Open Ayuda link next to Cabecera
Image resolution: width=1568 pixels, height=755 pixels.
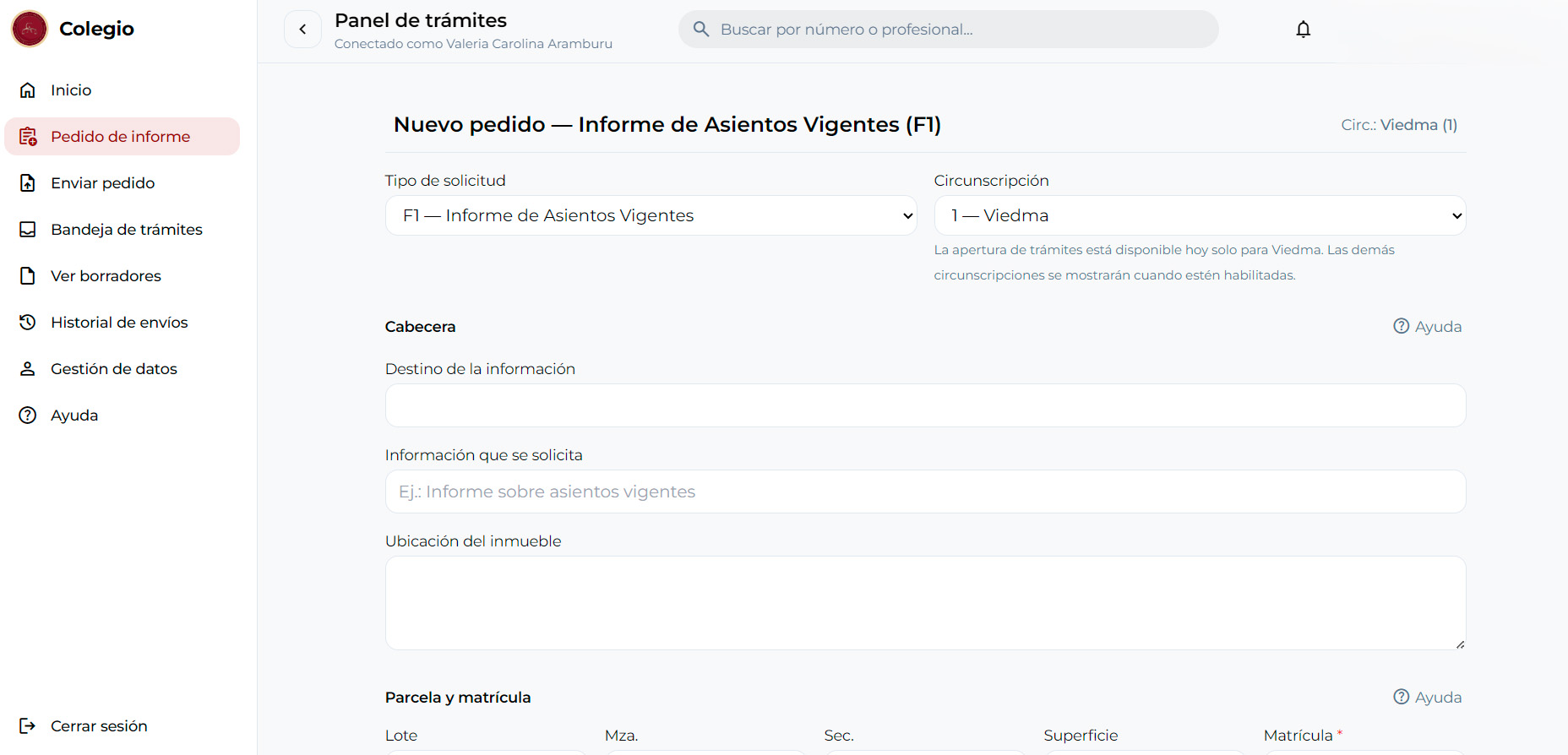[x=1427, y=327]
